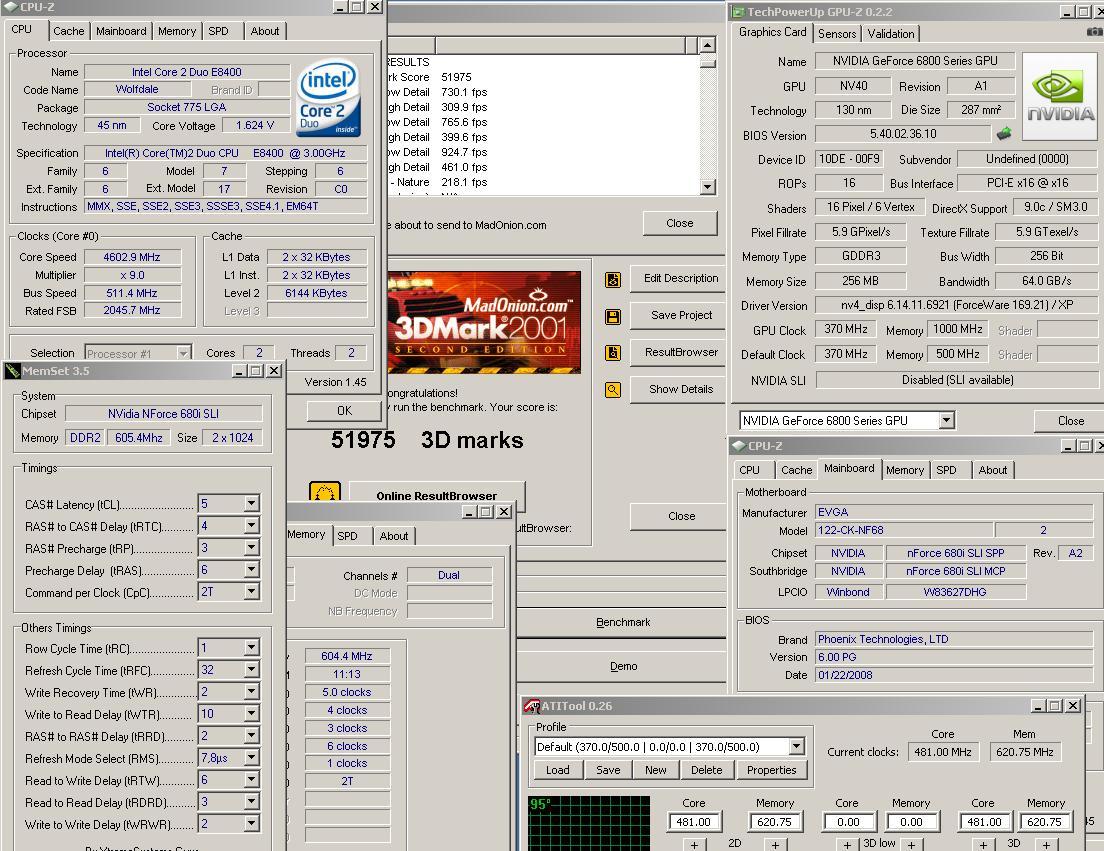The height and width of the screenshot is (851, 1104).
Task: Click OK in the top-left CPU-Z window
Action: [x=344, y=411]
